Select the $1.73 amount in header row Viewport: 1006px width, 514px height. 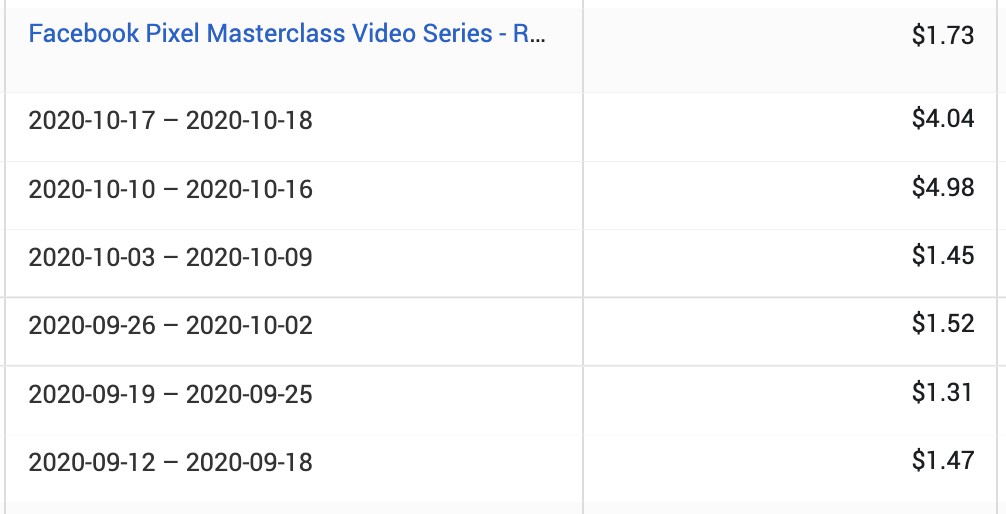coord(942,35)
